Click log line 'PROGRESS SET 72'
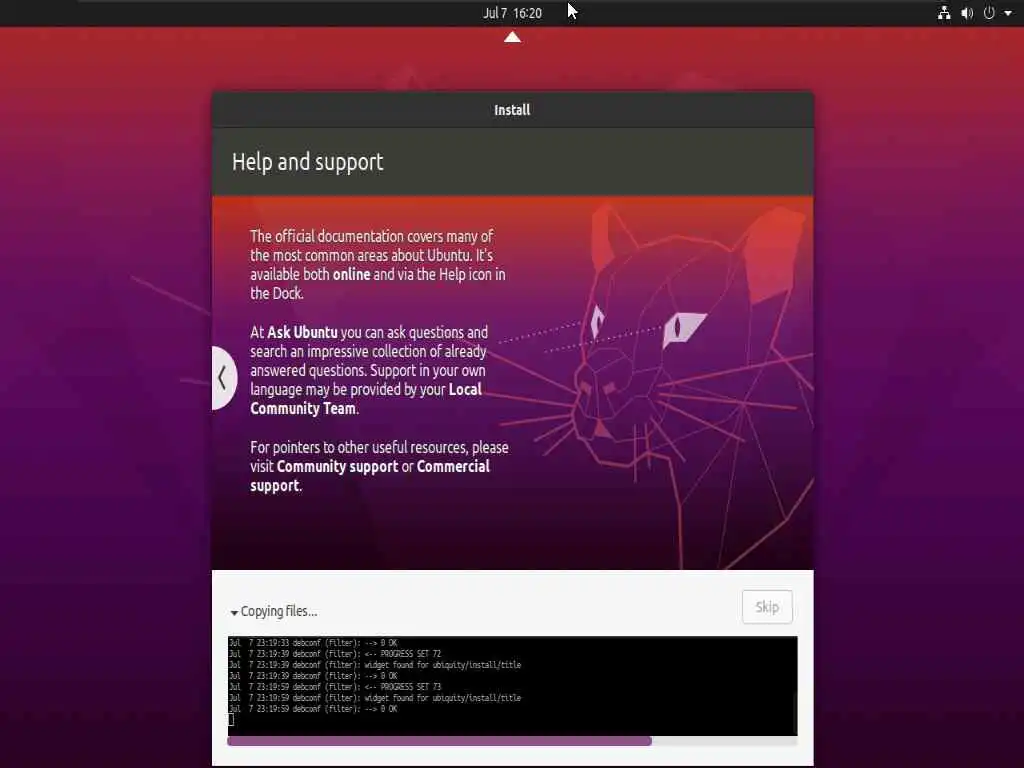This screenshot has width=1024, height=768. (x=335, y=654)
